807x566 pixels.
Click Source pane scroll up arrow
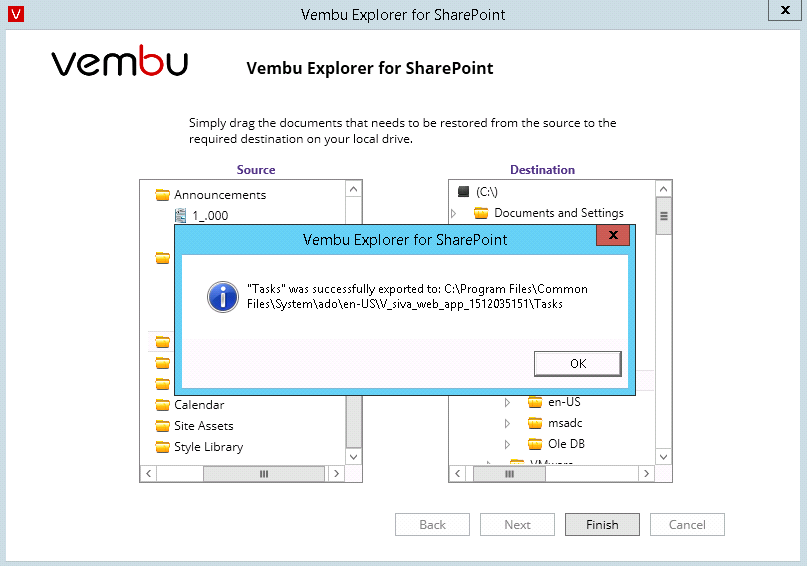[x=354, y=189]
